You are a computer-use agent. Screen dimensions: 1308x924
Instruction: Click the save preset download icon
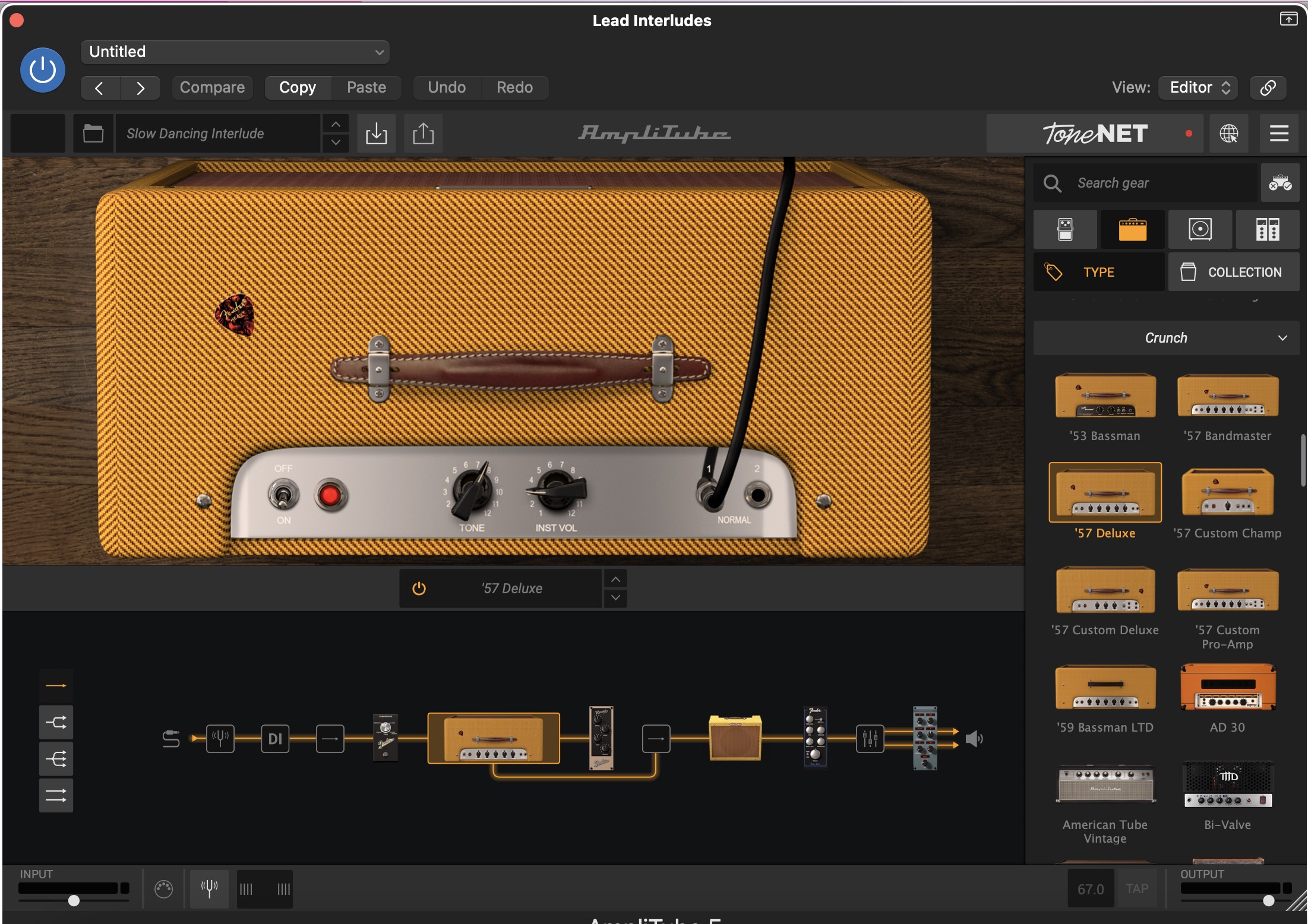pyautogui.click(x=376, y=133)
